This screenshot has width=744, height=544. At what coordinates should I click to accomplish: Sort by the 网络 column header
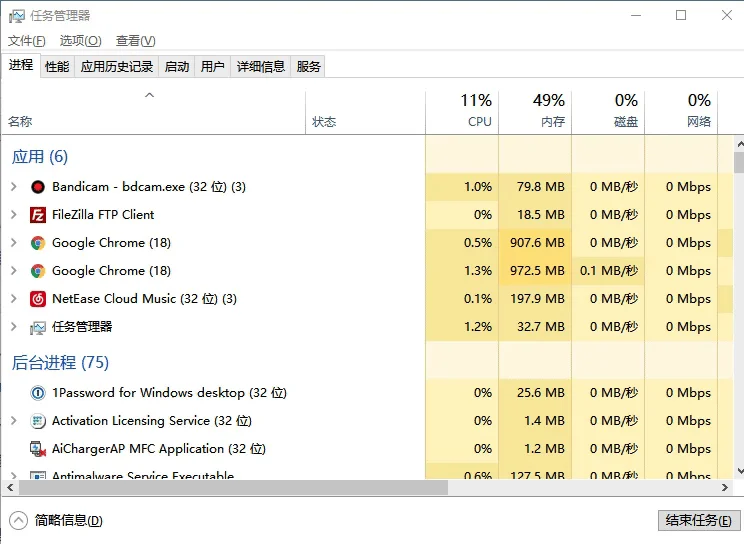point(681,113)
